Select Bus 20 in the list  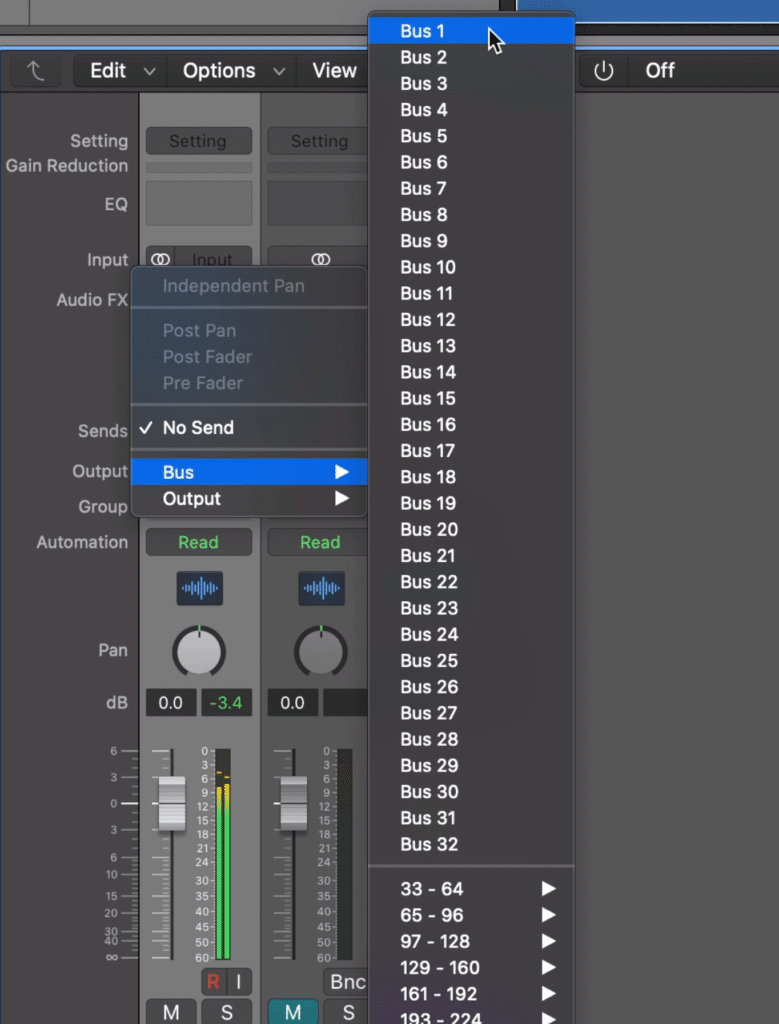(x=471, y=530)
